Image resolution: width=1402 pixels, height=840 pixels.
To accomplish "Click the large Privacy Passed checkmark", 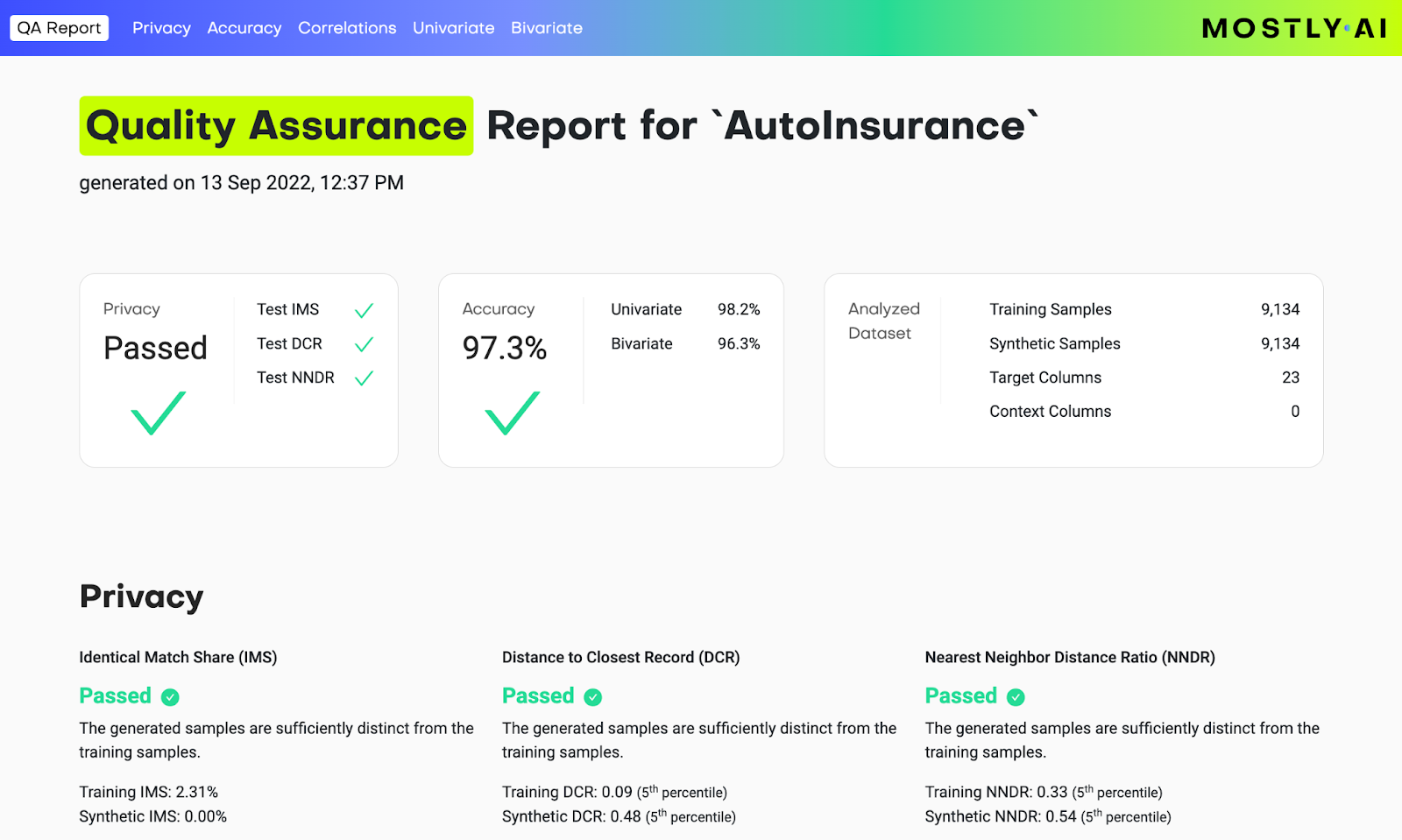I will pos(158,413).
